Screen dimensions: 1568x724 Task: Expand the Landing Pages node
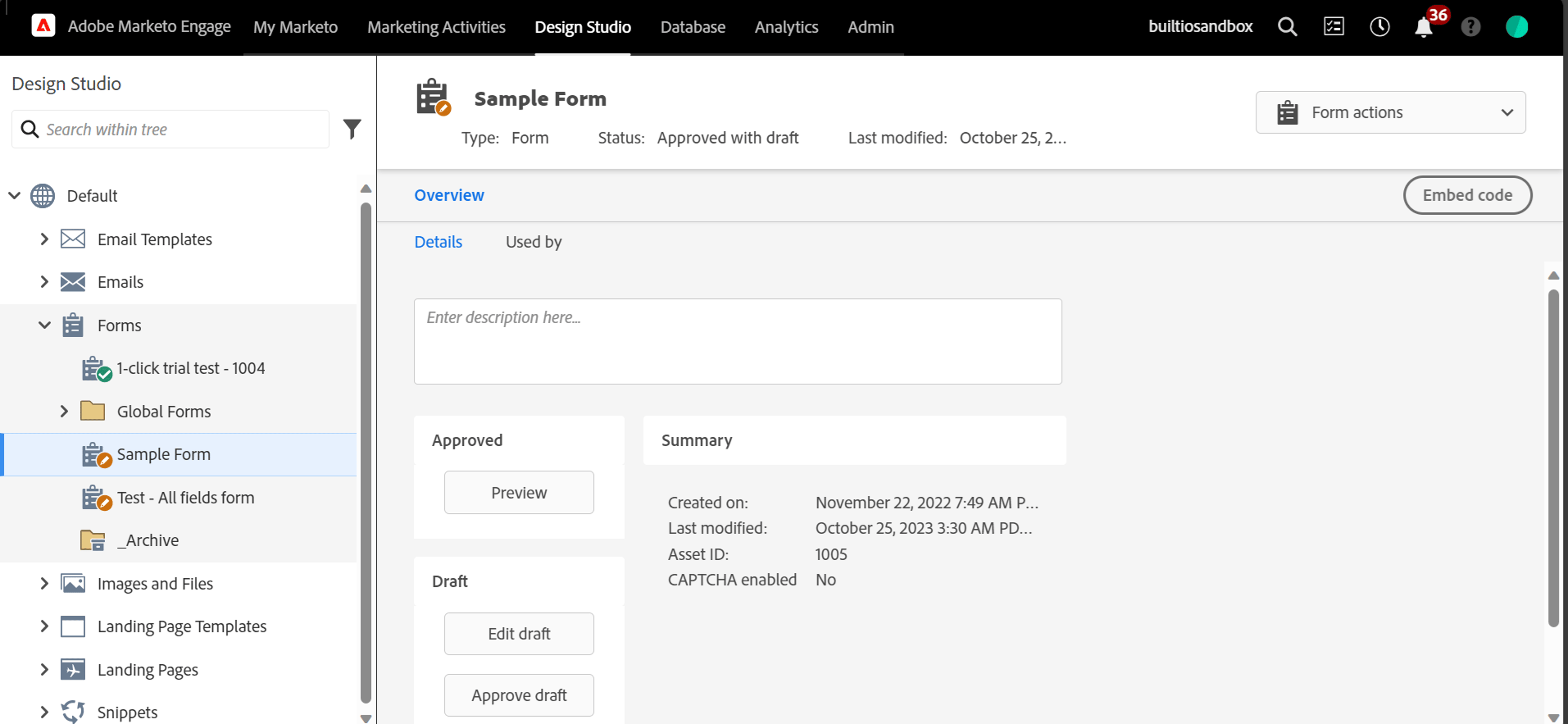[44, 669]
